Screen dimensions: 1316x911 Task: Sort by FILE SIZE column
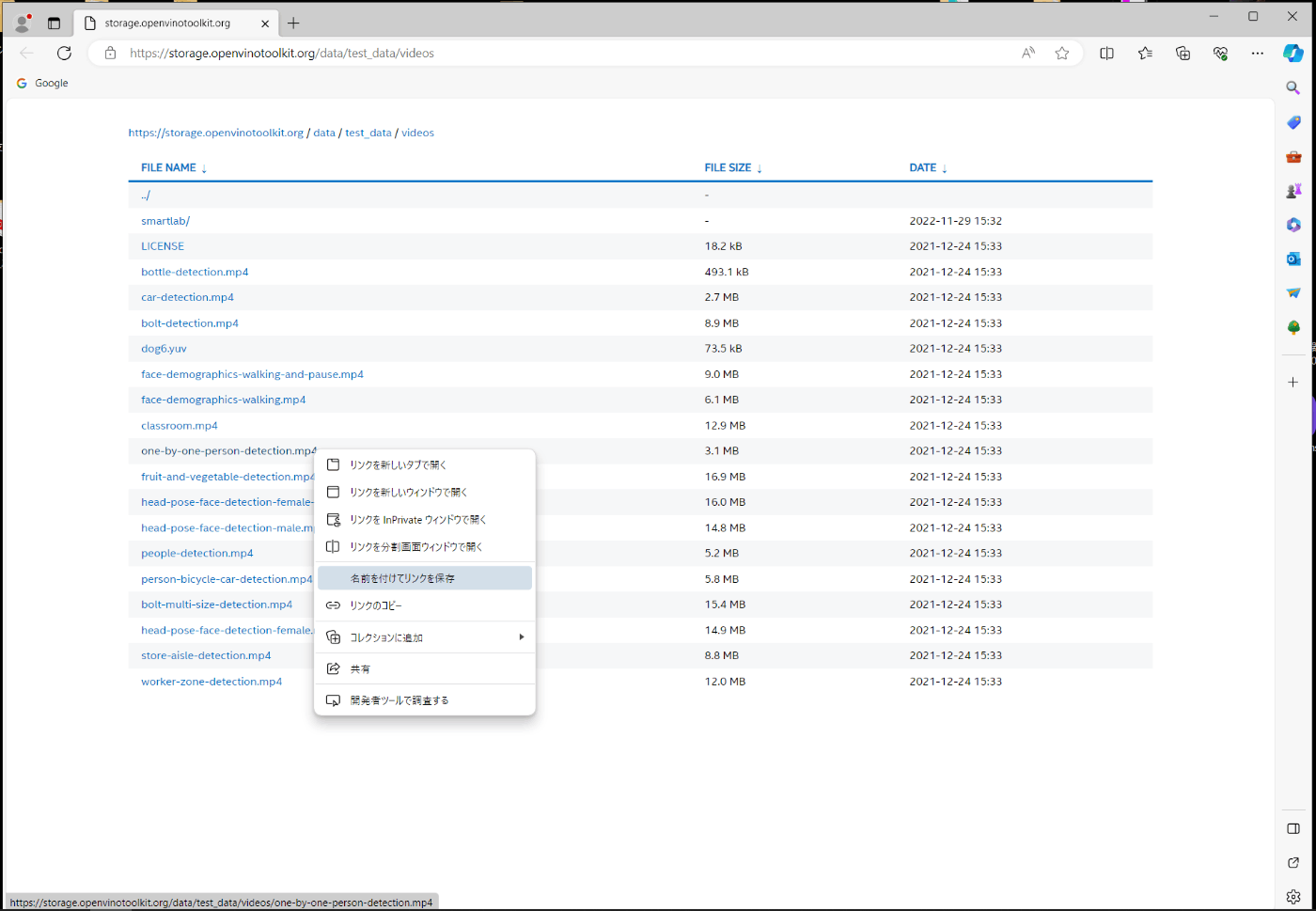tap(733, 167)
